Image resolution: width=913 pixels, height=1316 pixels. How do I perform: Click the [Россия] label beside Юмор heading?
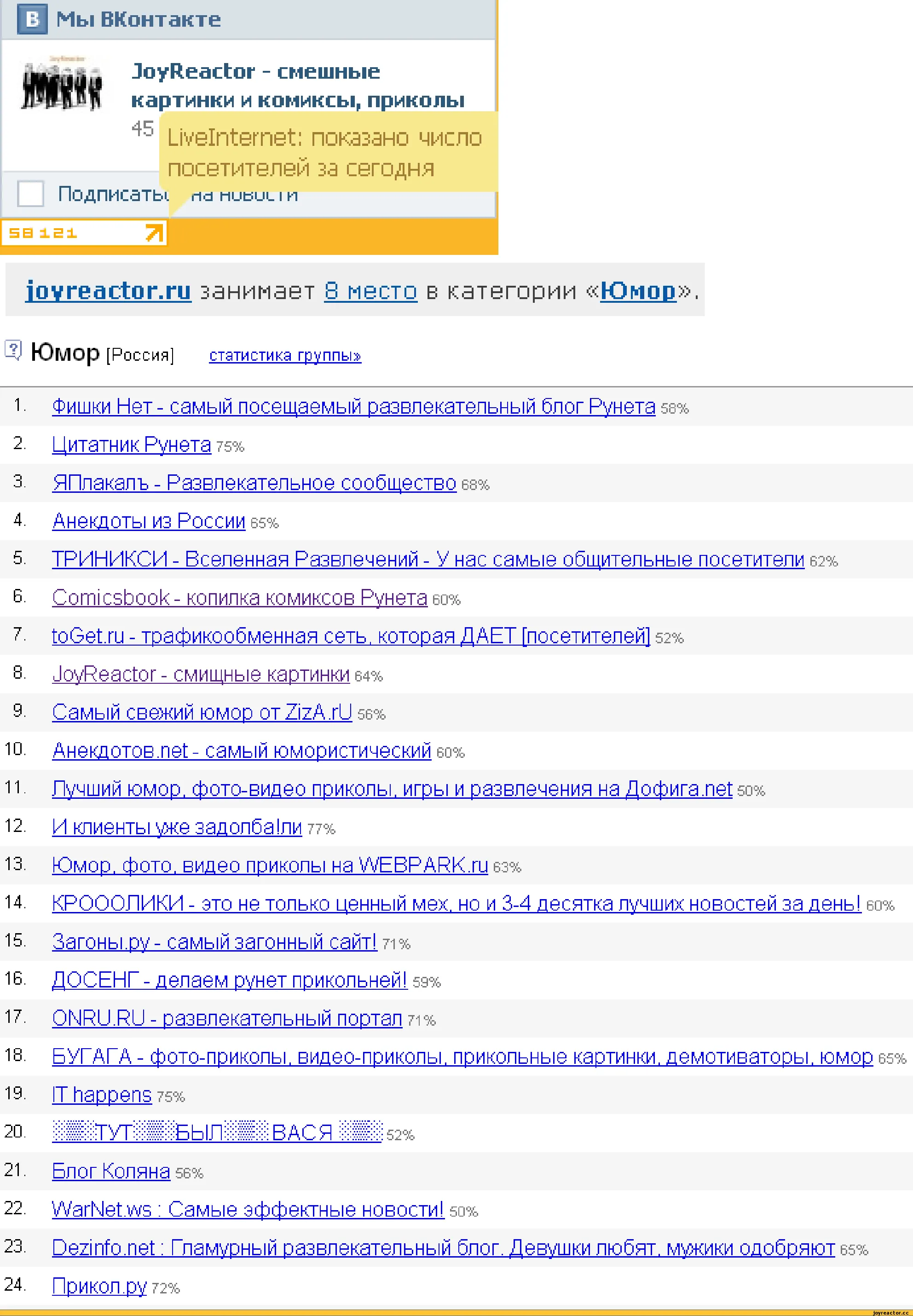pyautogui.click(x=140, y=355)
